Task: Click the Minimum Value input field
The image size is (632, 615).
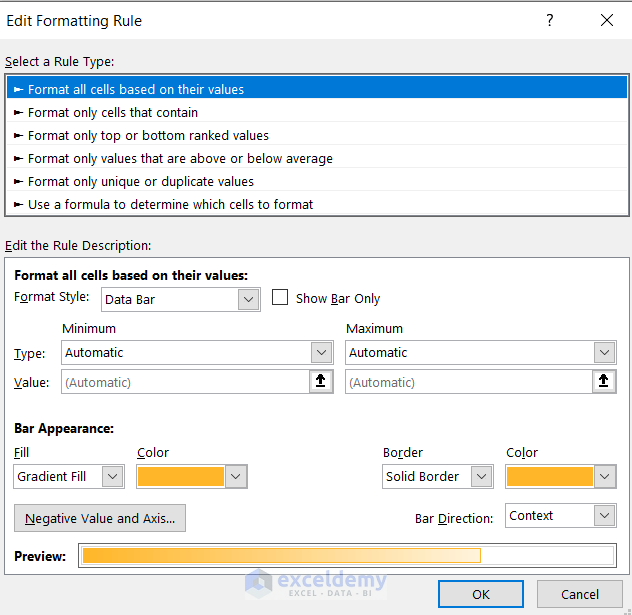Action: [x=185, y=382]
